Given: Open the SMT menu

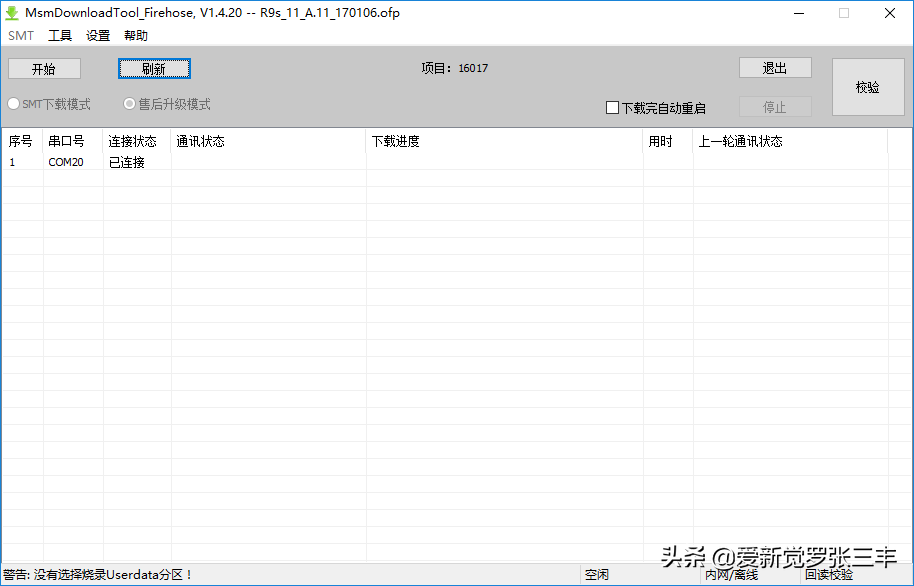Looking at the screenshot, I should click(21, 36).
